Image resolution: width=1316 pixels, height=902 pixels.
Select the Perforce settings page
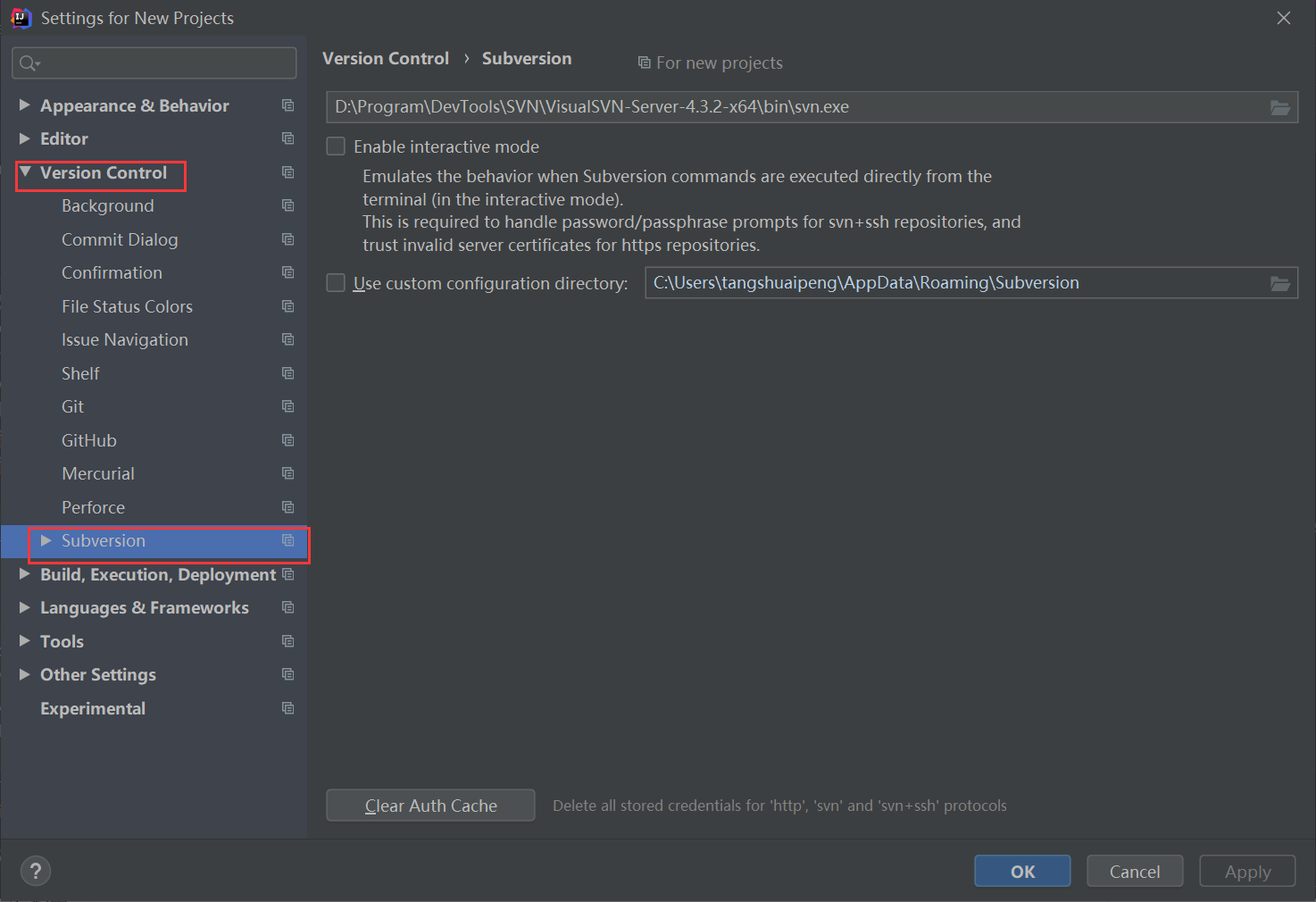tap(93, 508)
